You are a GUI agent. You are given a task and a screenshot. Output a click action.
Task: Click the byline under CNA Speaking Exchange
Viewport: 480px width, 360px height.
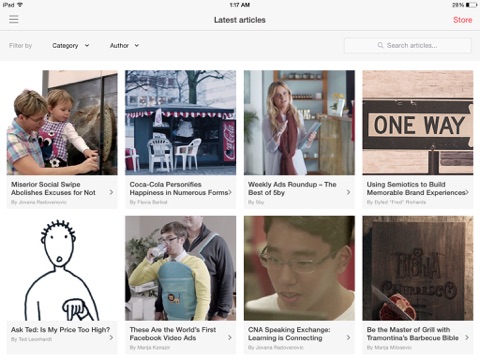click(276, 348)
